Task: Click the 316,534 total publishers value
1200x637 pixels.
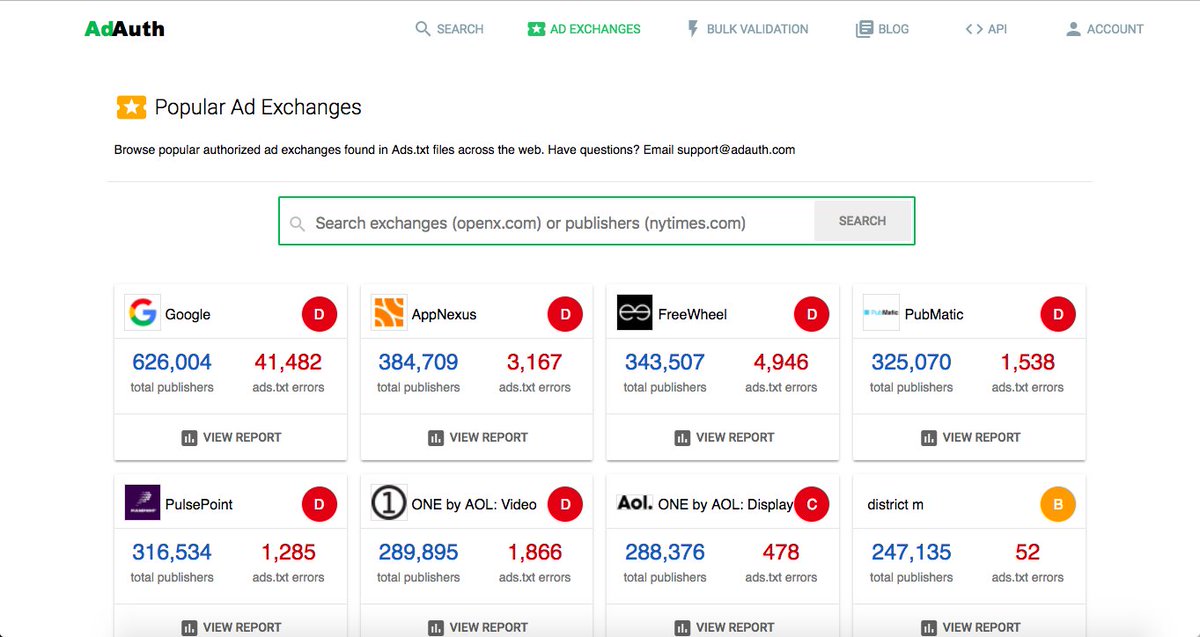Action: [172, 552]
